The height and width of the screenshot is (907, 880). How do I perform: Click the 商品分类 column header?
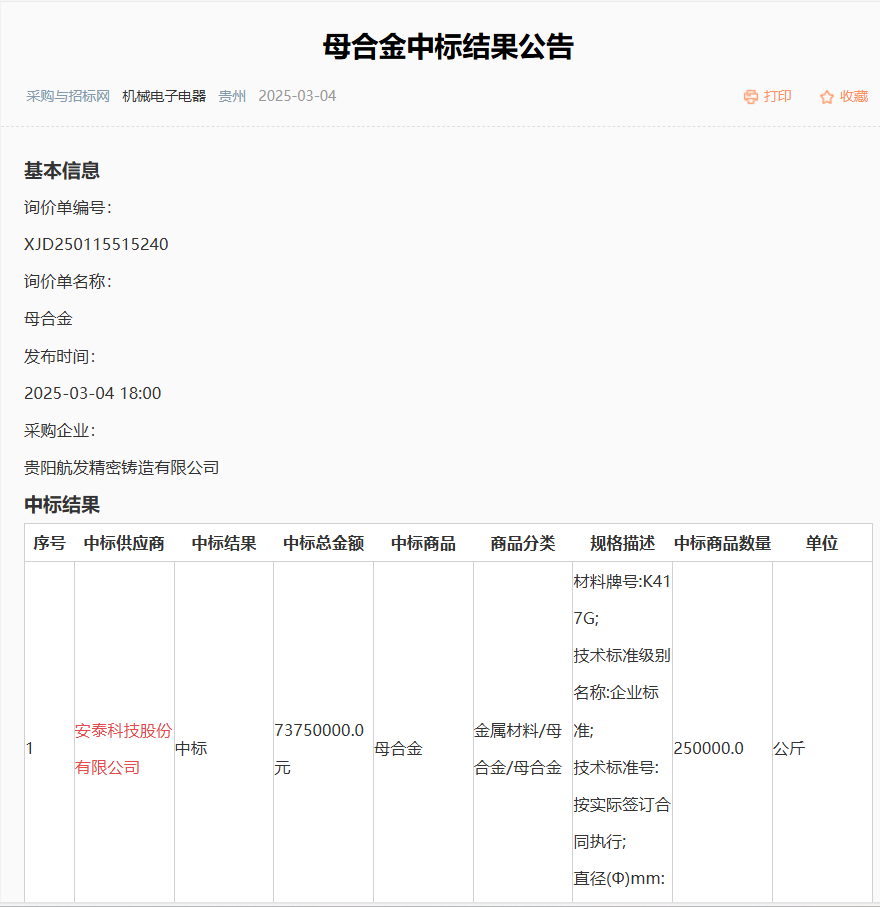click(523, 543)
